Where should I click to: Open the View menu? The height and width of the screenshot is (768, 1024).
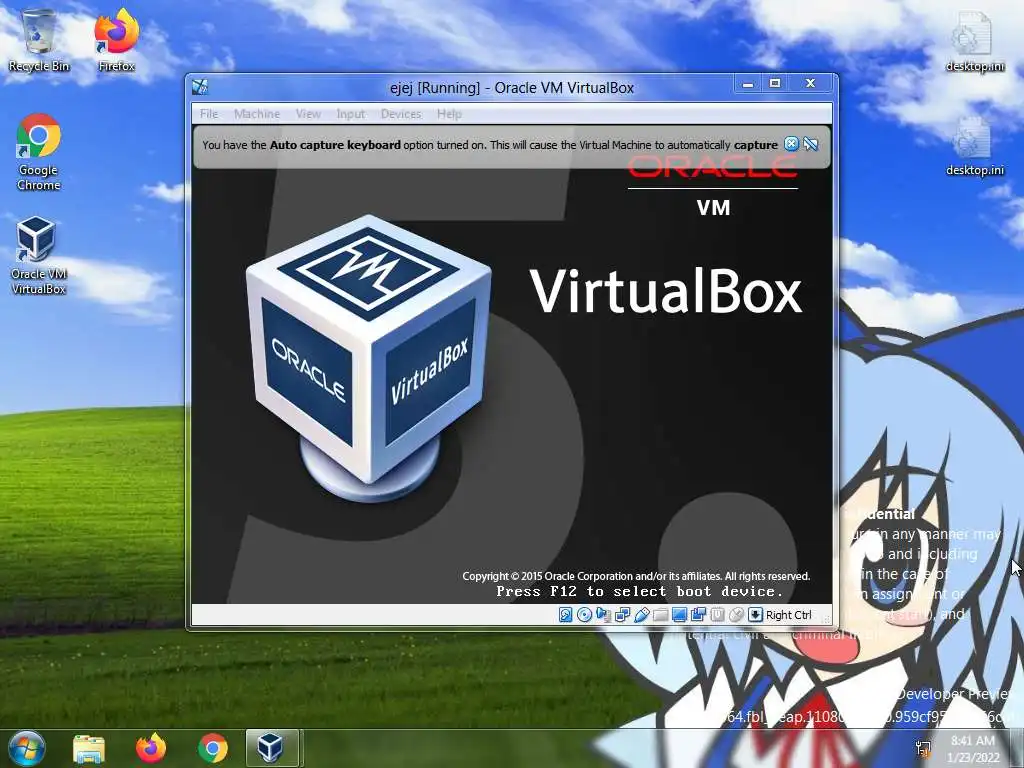[x=308, y=114]
